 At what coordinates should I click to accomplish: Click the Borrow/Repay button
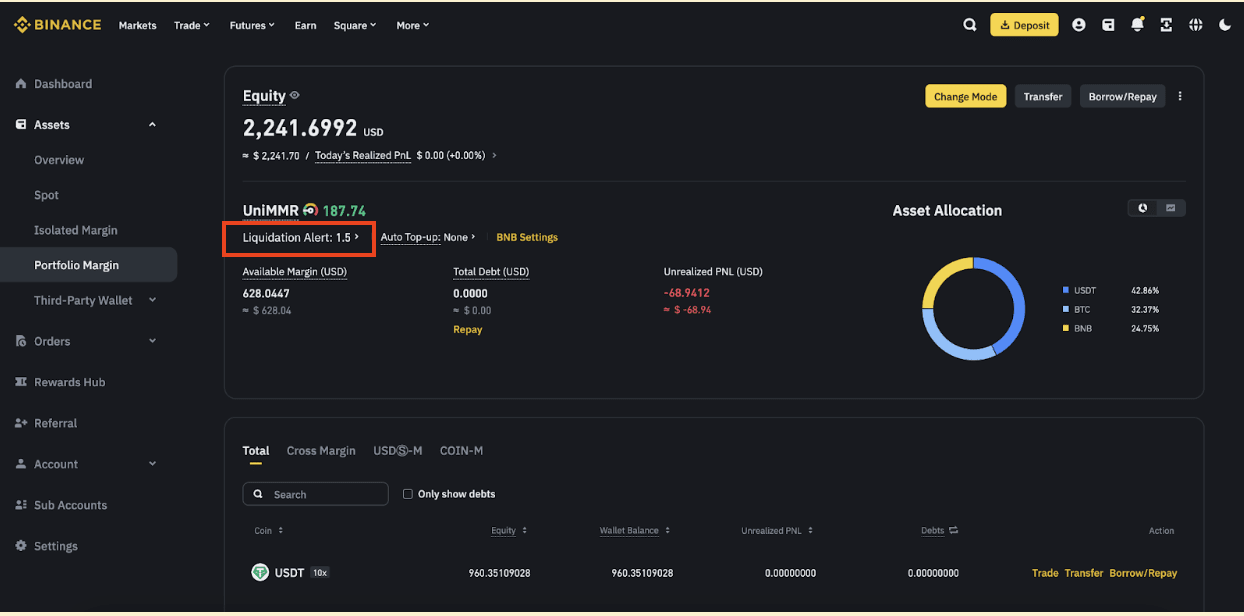pos(1122,95)
